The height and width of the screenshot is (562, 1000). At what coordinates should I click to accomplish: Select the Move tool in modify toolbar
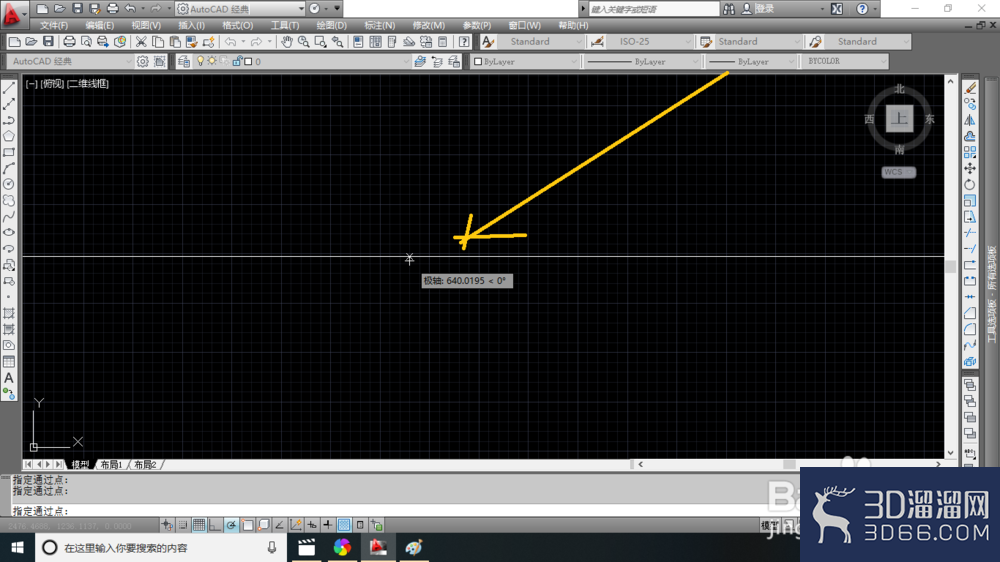point(970,168)
